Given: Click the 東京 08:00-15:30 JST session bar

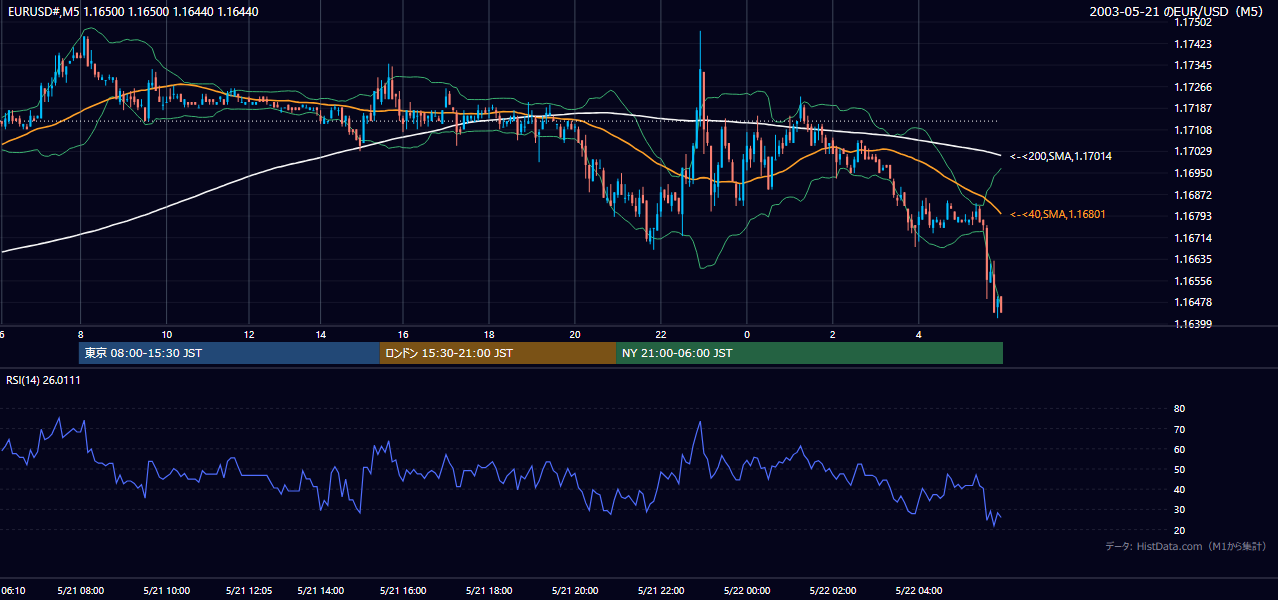Looking at the screenshot, I should (x=229, y=353).
